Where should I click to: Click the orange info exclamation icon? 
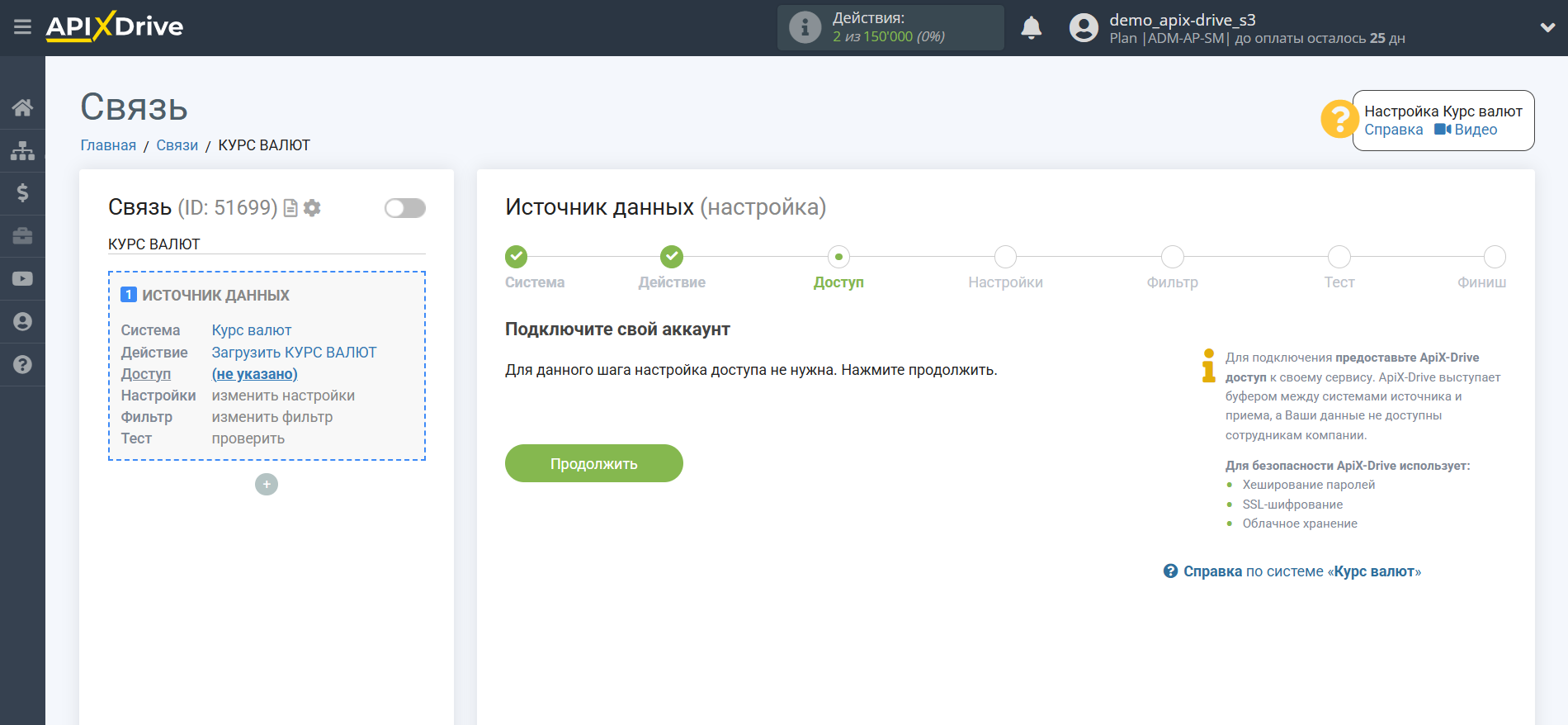tap(1208, 366)
